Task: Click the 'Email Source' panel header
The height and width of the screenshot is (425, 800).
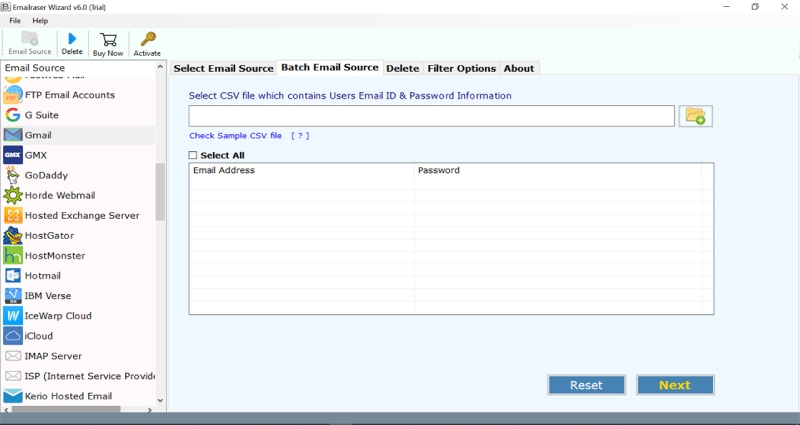Action: pos(35,68)
